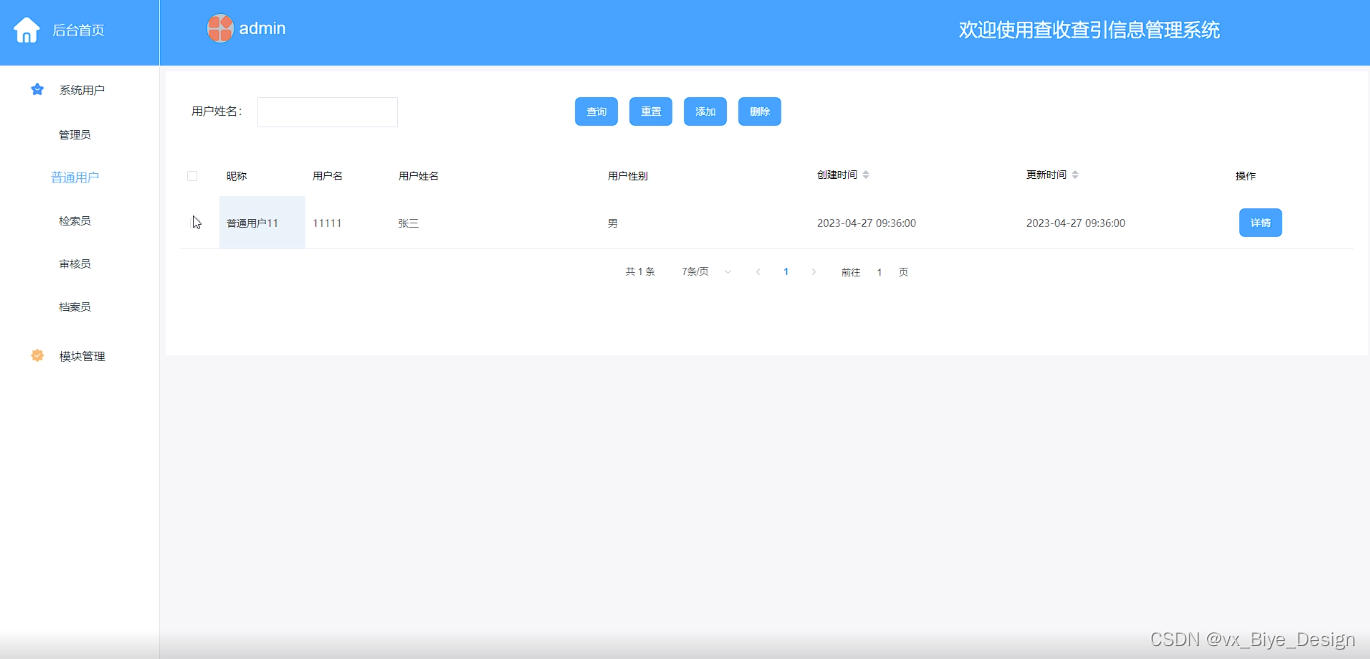The width and height of the screenshot is (1370, 659).
Task: Click the home icon beside 后台首页
Action: (26, 30)
